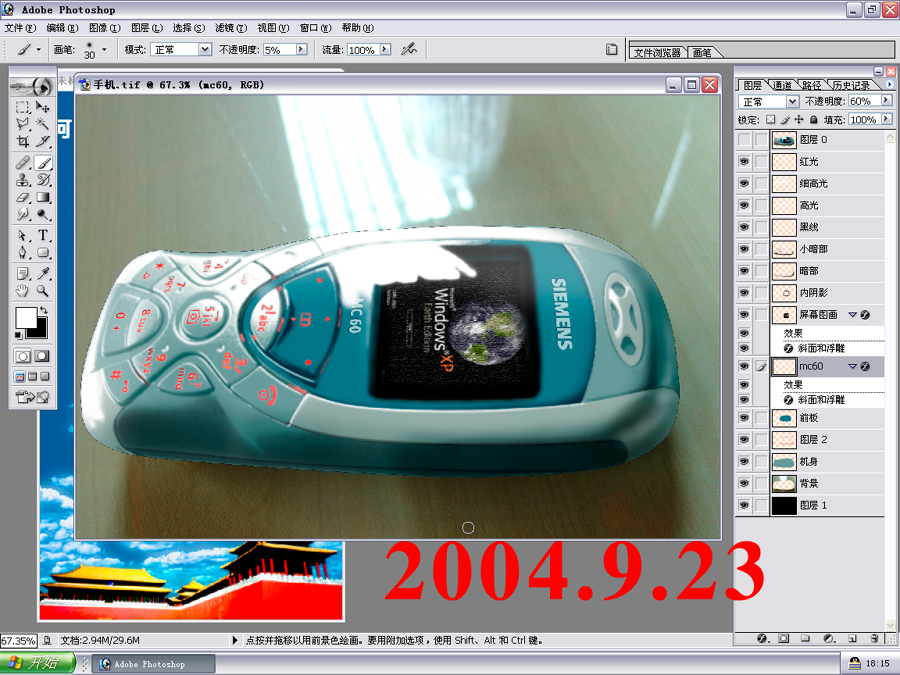Screen dimensions: 900x675
Task: Click Adobe Photoshop taskbar button
Action: tap(154, 664)
